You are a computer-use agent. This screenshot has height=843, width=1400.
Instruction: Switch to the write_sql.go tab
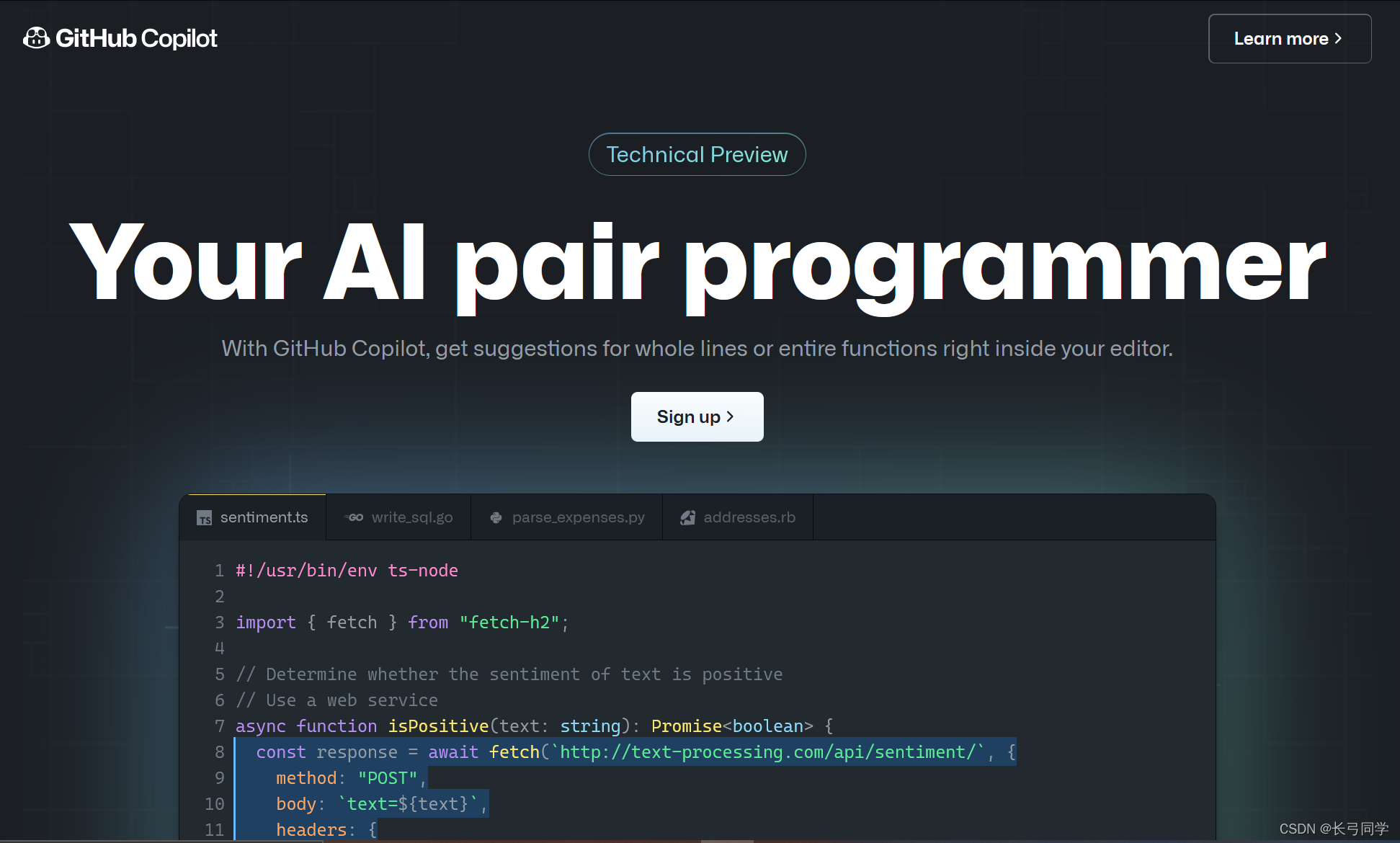pos(411,517)
